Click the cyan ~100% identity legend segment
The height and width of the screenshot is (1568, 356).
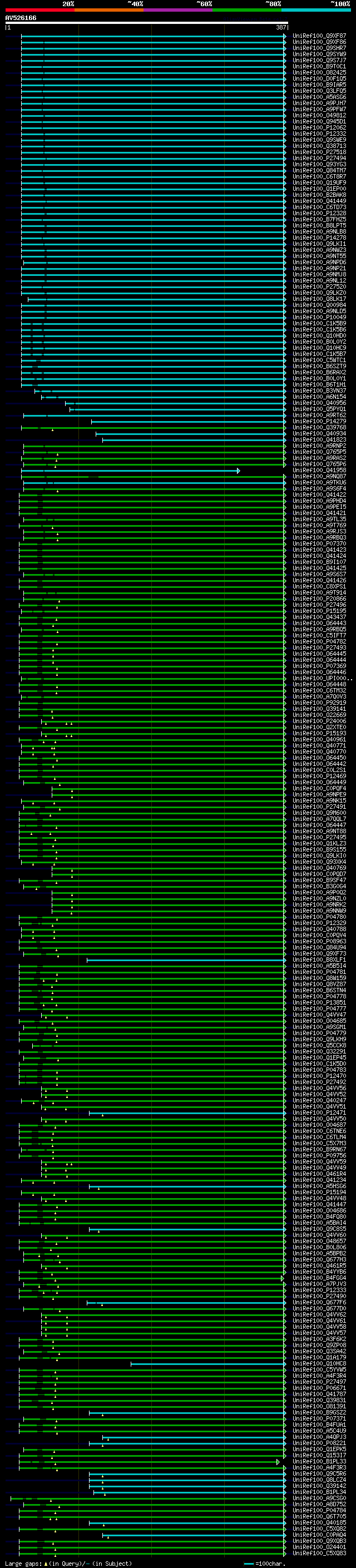[317, 10]
